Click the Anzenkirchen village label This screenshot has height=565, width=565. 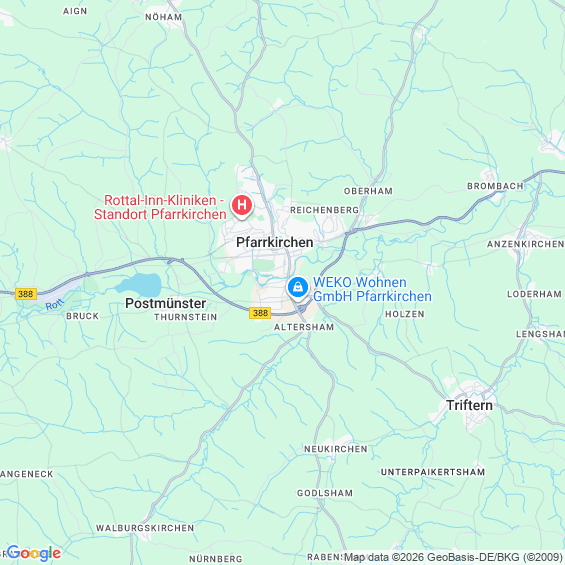click(x=526, y=244)
